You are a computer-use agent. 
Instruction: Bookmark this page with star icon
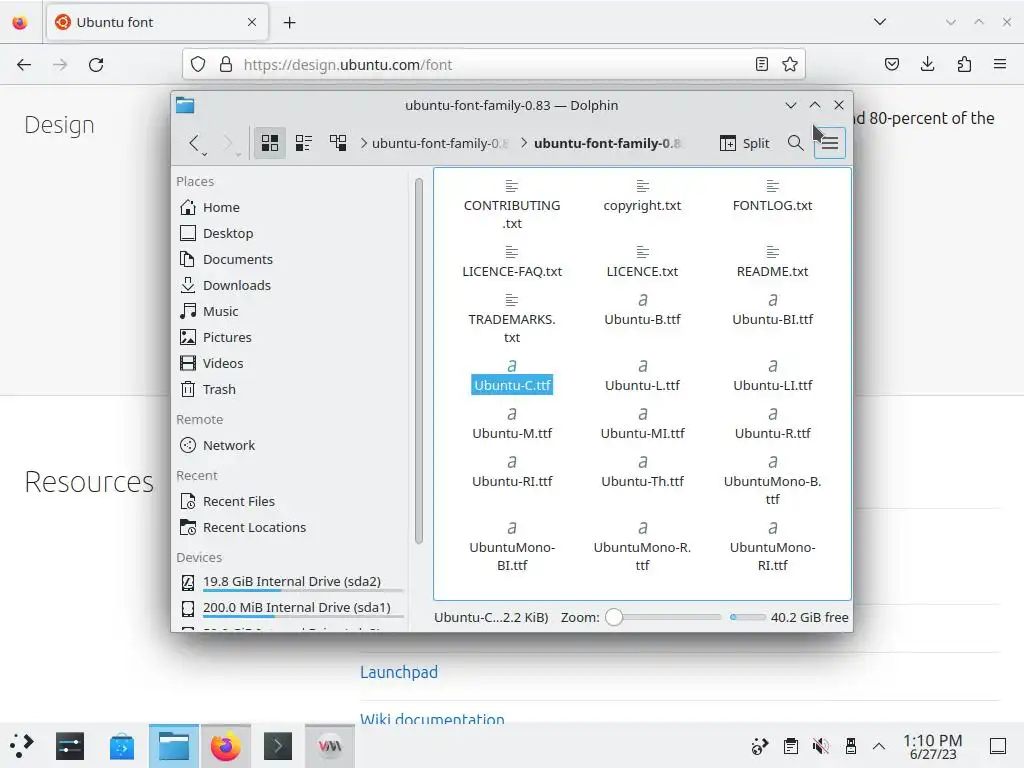pos(790,64)
